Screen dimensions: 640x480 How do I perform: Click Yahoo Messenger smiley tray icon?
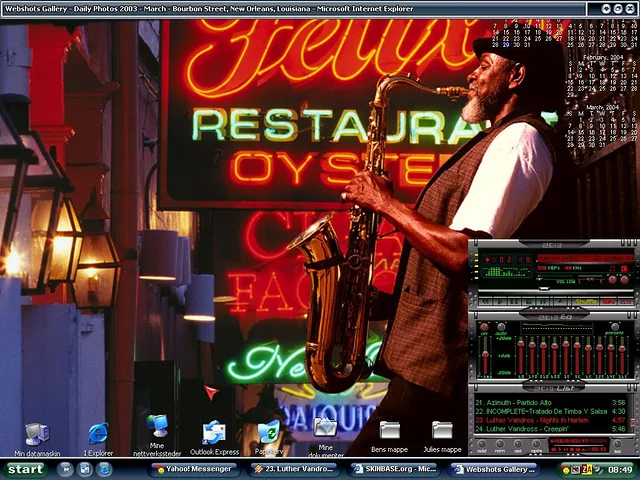566,469
